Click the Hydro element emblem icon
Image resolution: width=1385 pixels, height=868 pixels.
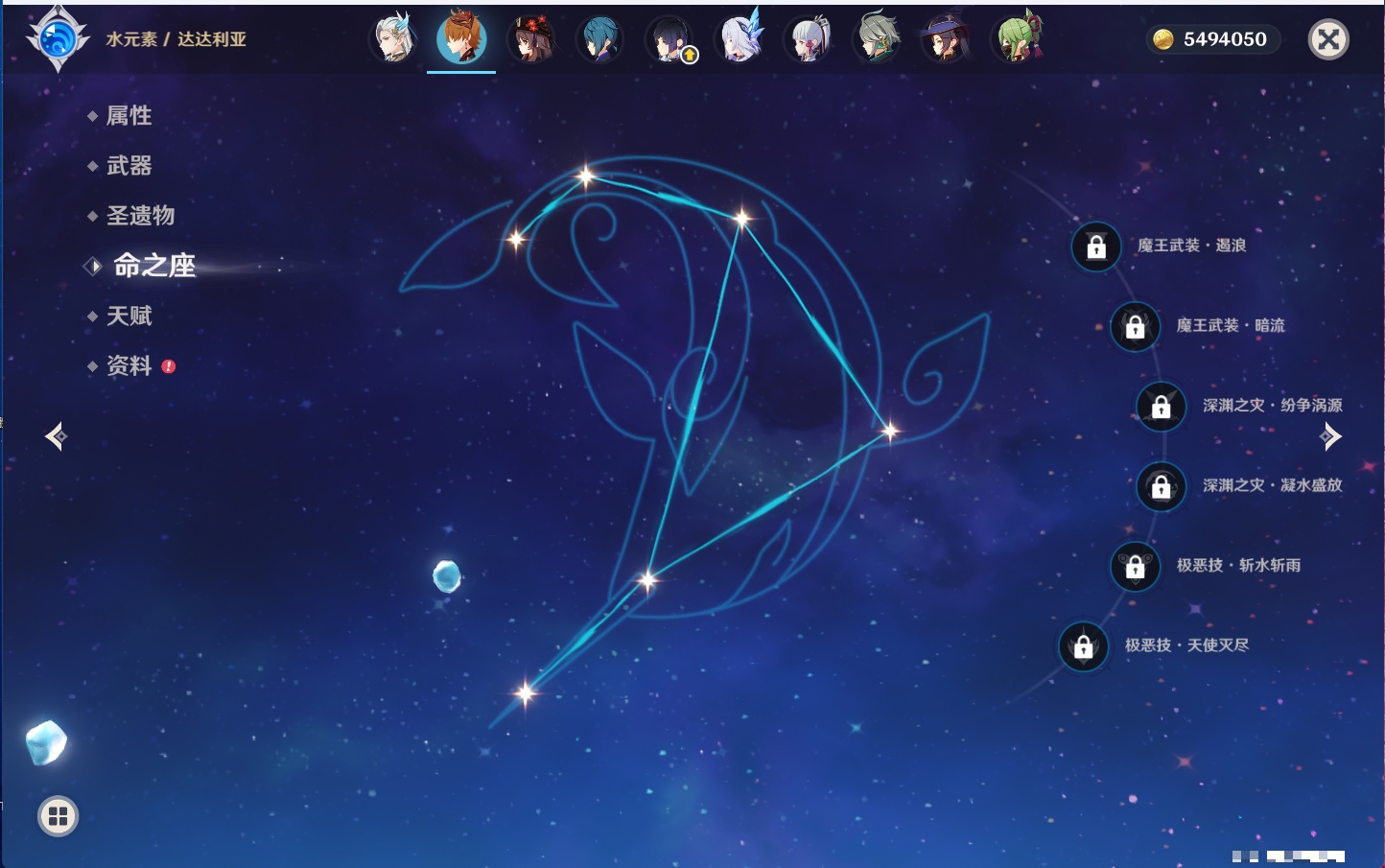[58, 39]
